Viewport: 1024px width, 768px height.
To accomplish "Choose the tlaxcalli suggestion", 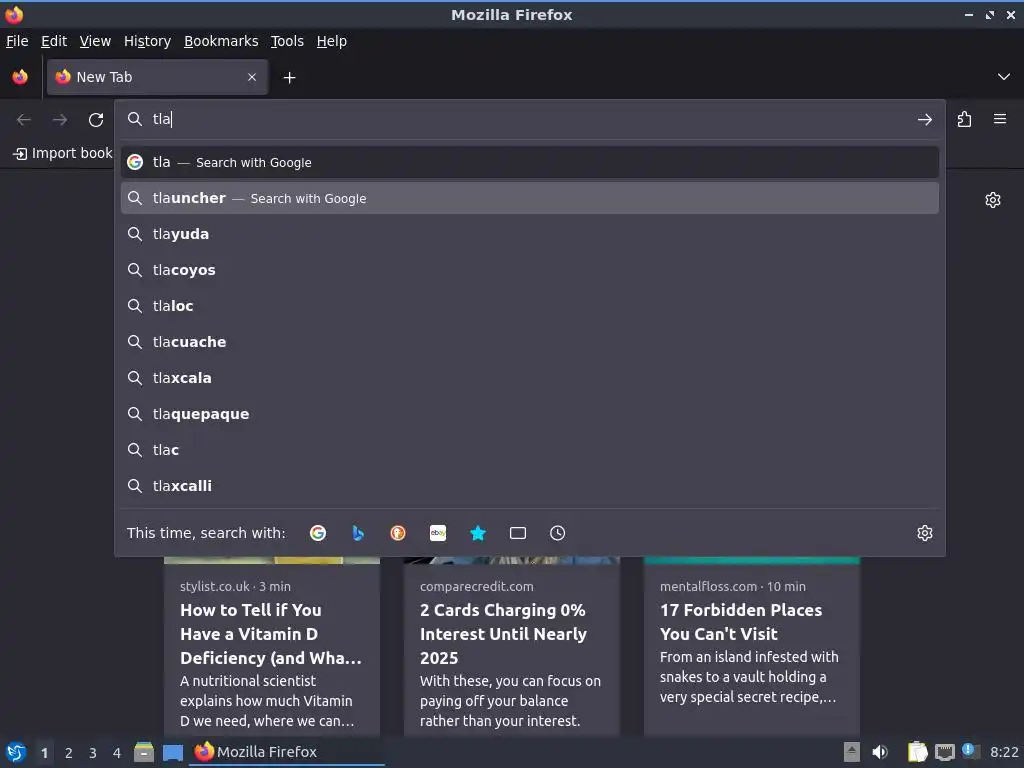I will [530, 485].
